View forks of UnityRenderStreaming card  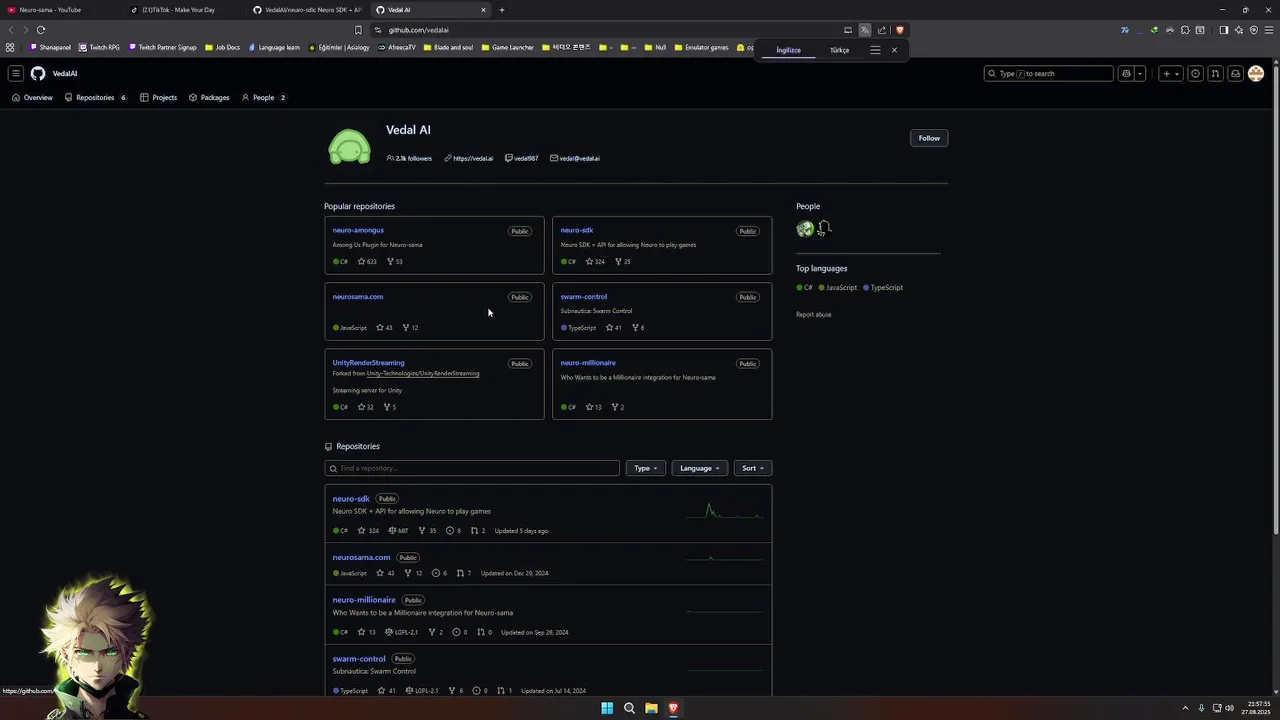[391, 407]
